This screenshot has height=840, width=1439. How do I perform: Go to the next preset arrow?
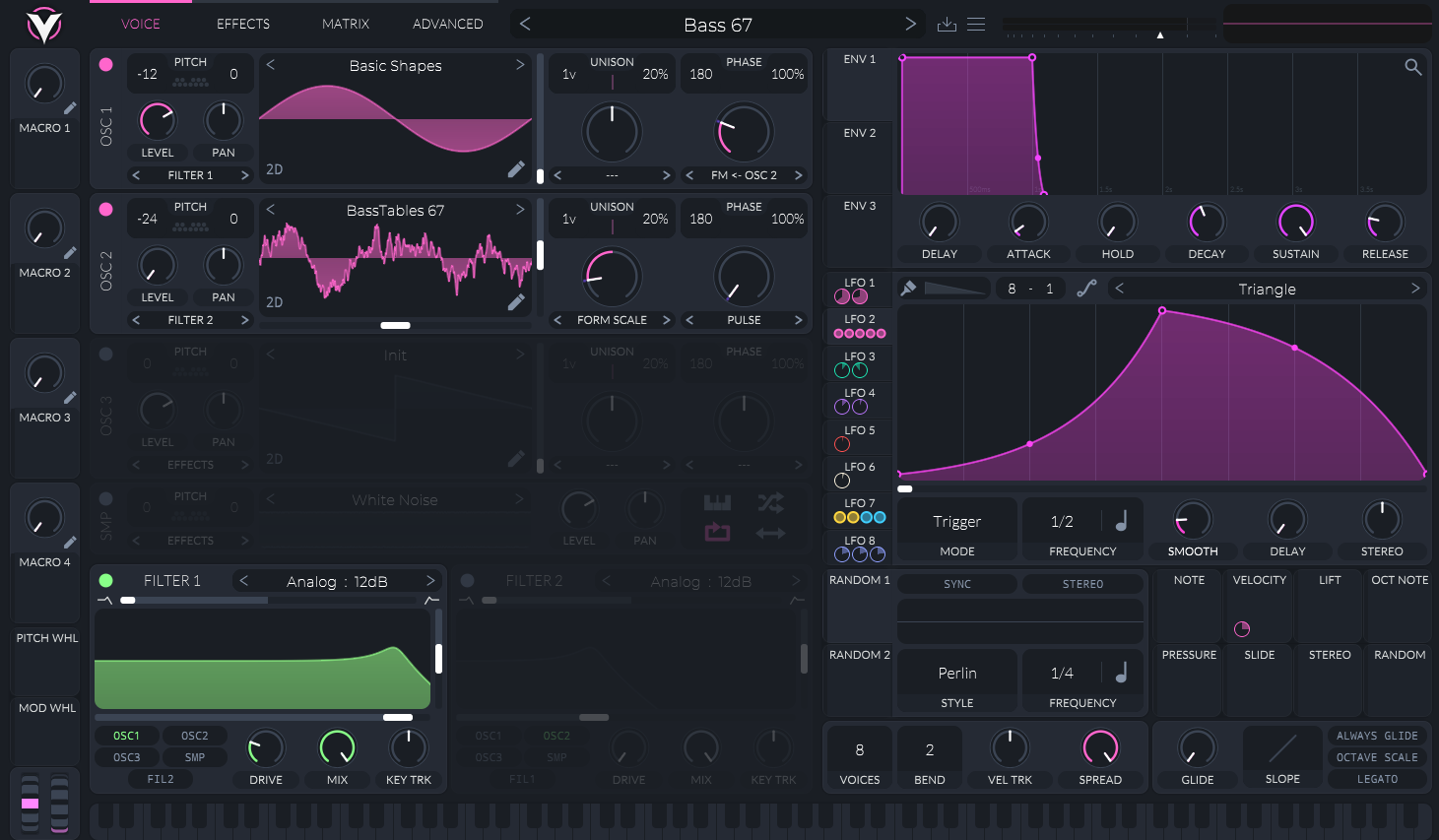tap(910, 25)
